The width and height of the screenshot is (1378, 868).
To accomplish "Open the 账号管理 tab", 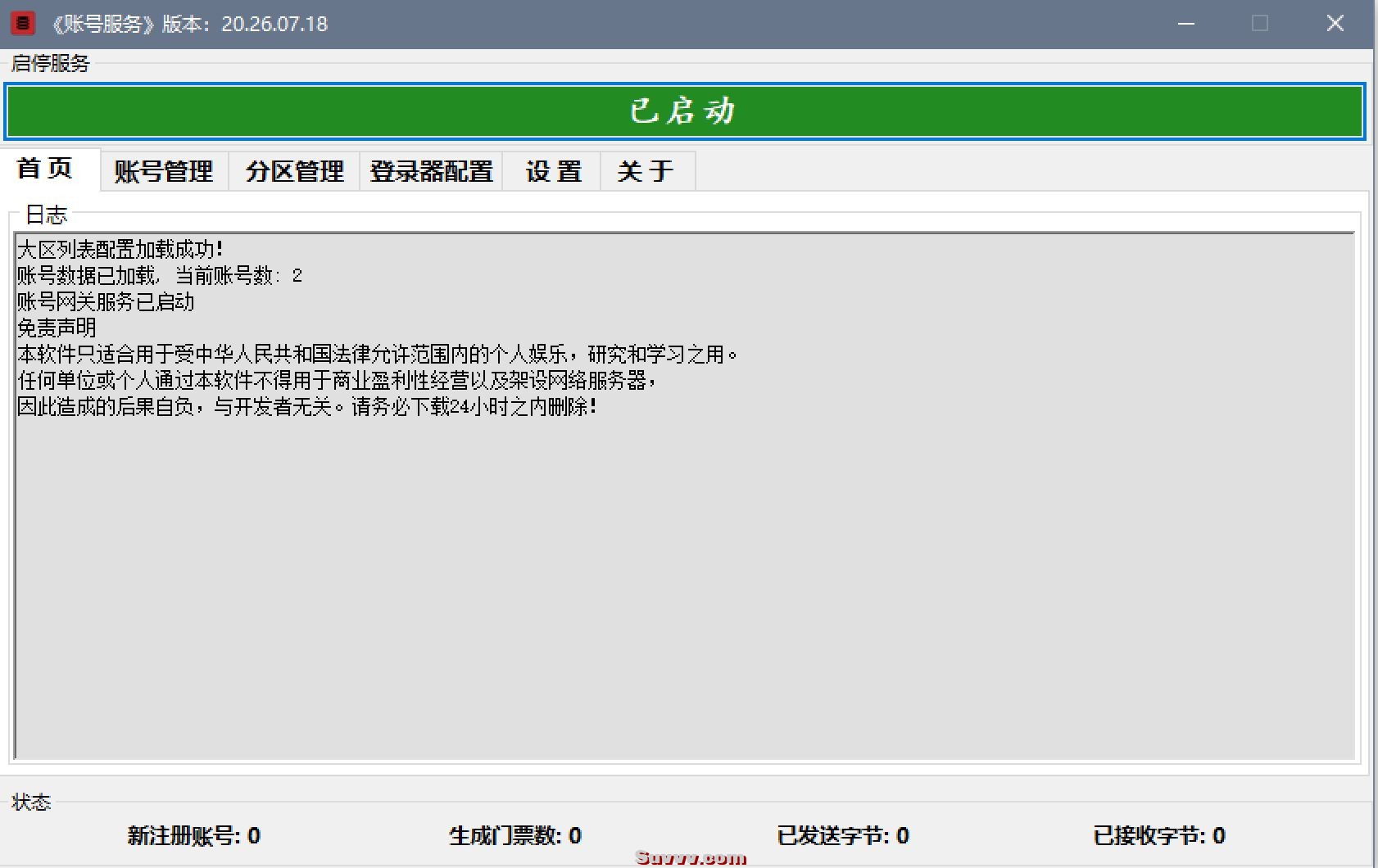I will [164, 171].
